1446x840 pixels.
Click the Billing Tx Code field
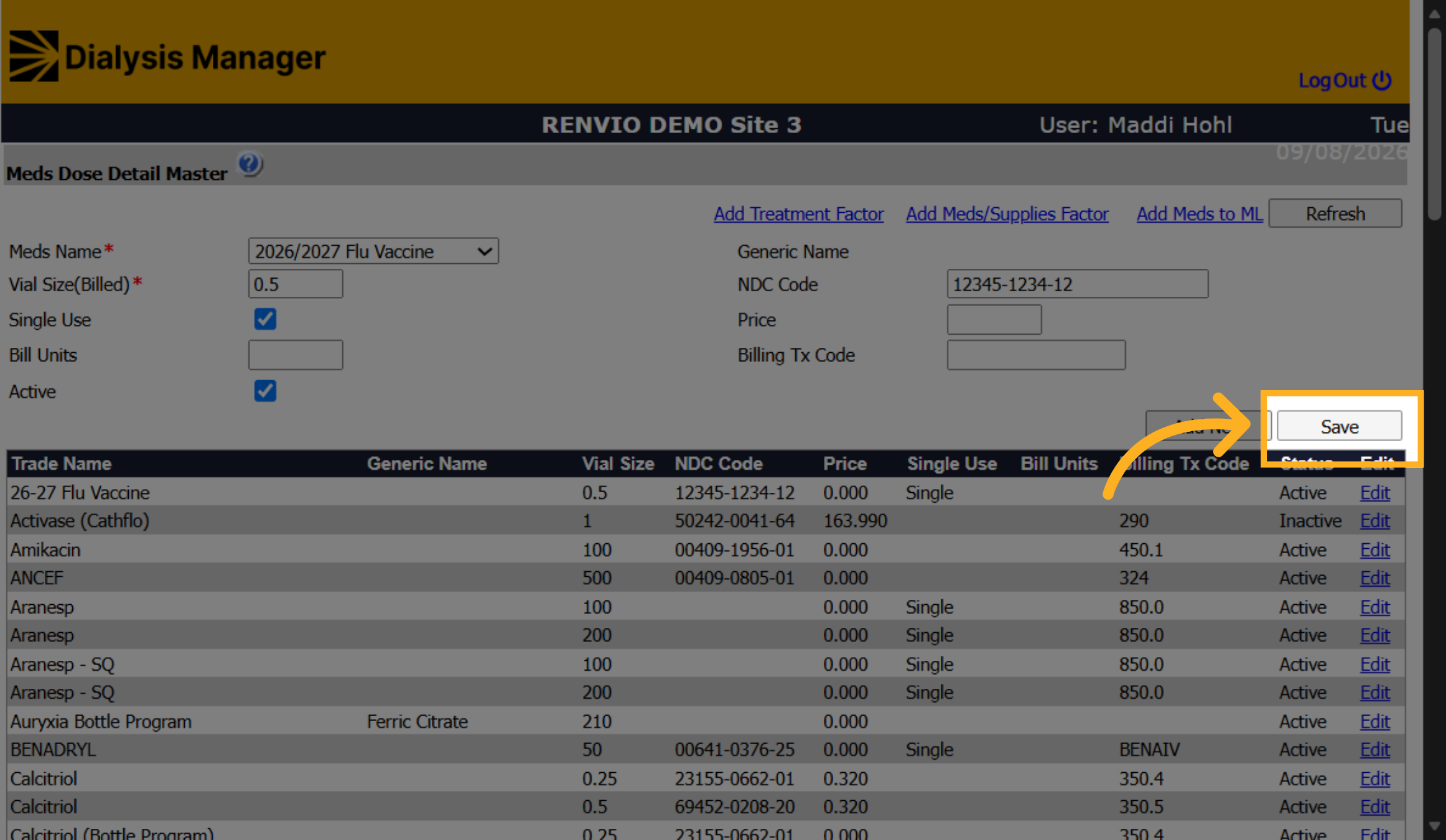1036,355
